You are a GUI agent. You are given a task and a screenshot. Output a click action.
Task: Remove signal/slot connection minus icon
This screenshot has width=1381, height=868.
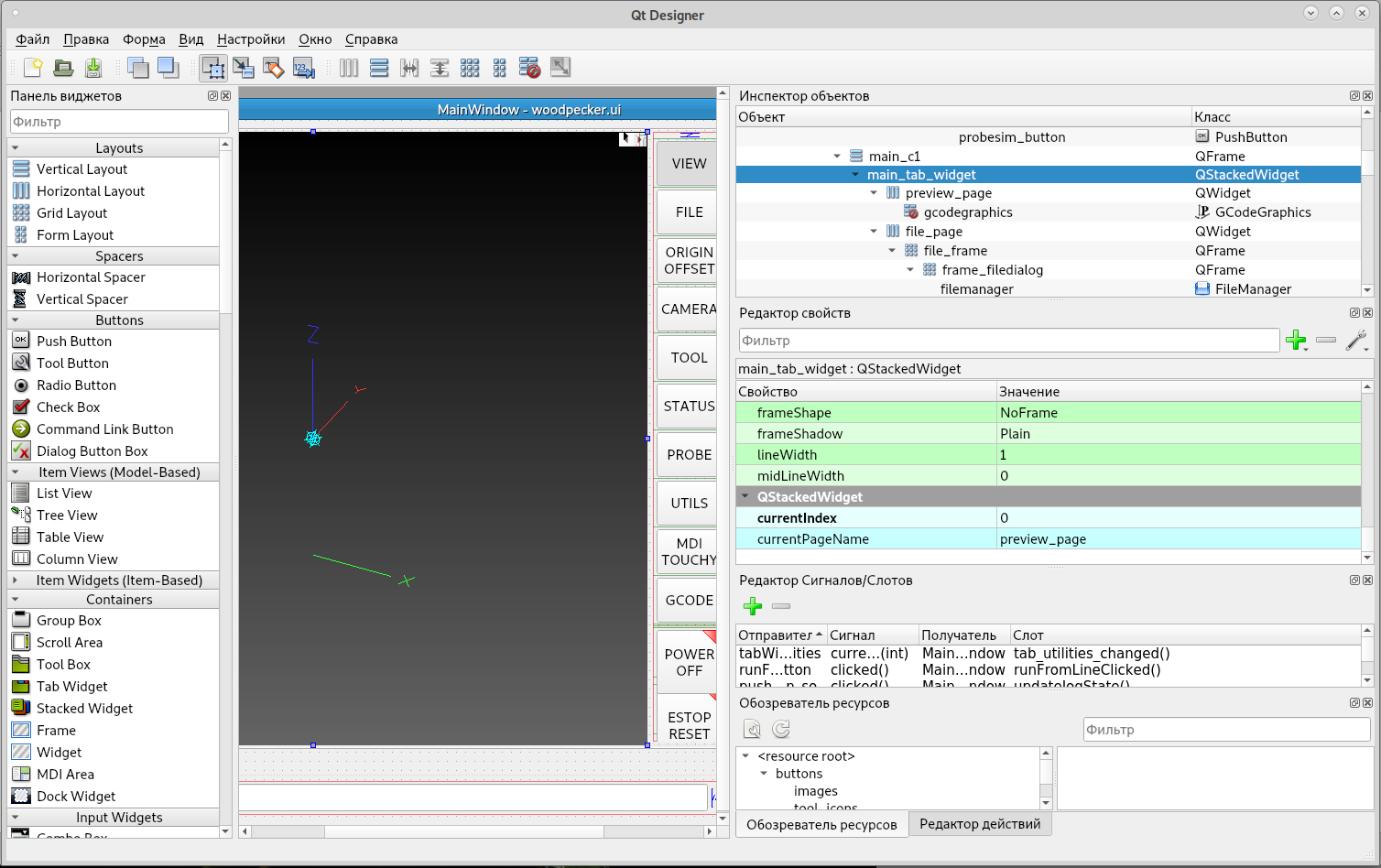781,606
